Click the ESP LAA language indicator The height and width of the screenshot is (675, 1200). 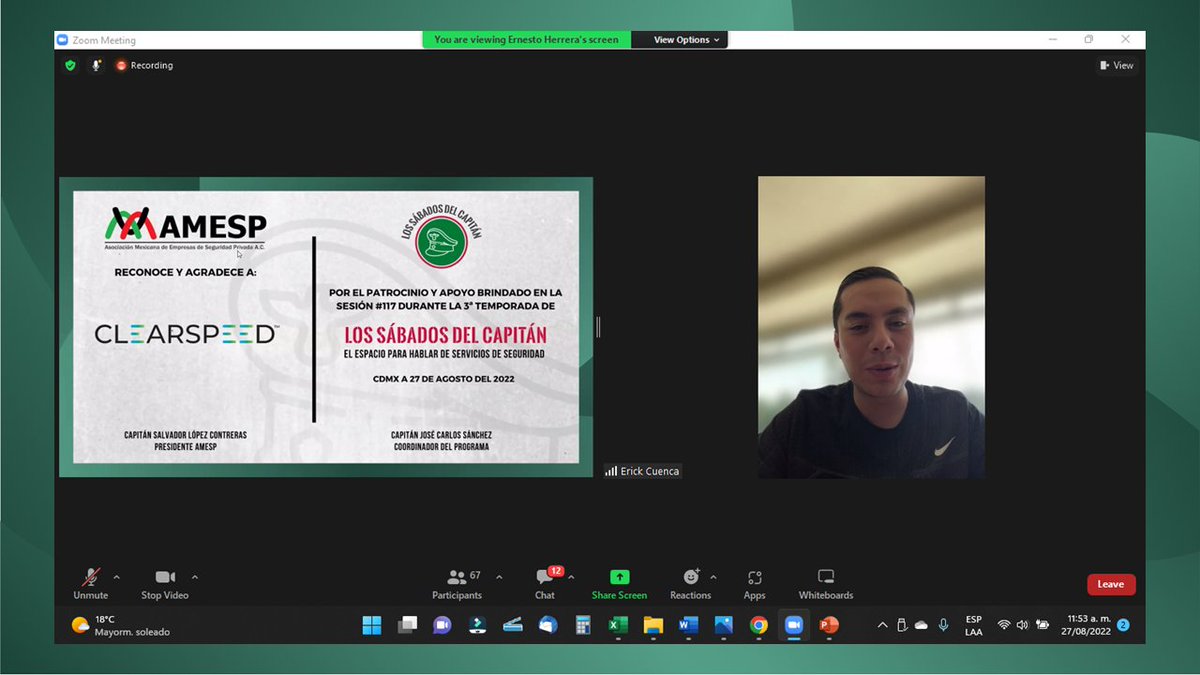(x=973, y=625)
